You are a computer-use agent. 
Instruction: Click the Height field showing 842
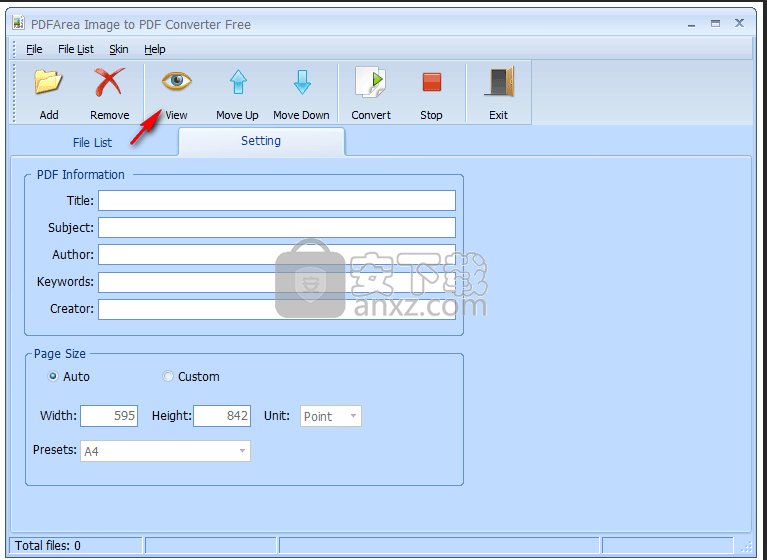point(222,416)
